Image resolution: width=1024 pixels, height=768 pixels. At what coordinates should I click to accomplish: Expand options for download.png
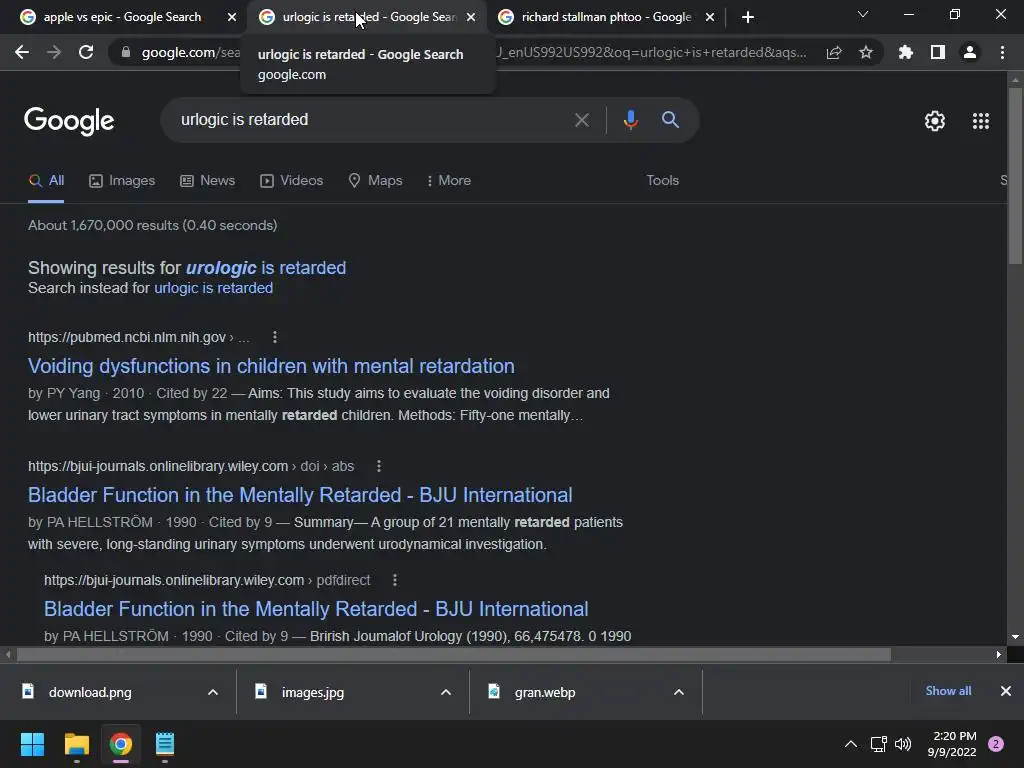point(213,692)
